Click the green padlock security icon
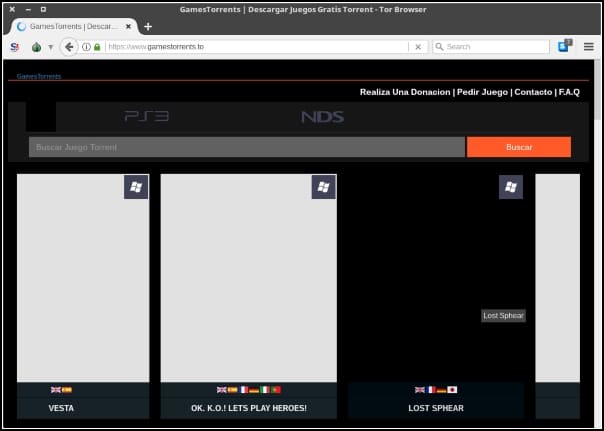 click(x=97, y=47)
